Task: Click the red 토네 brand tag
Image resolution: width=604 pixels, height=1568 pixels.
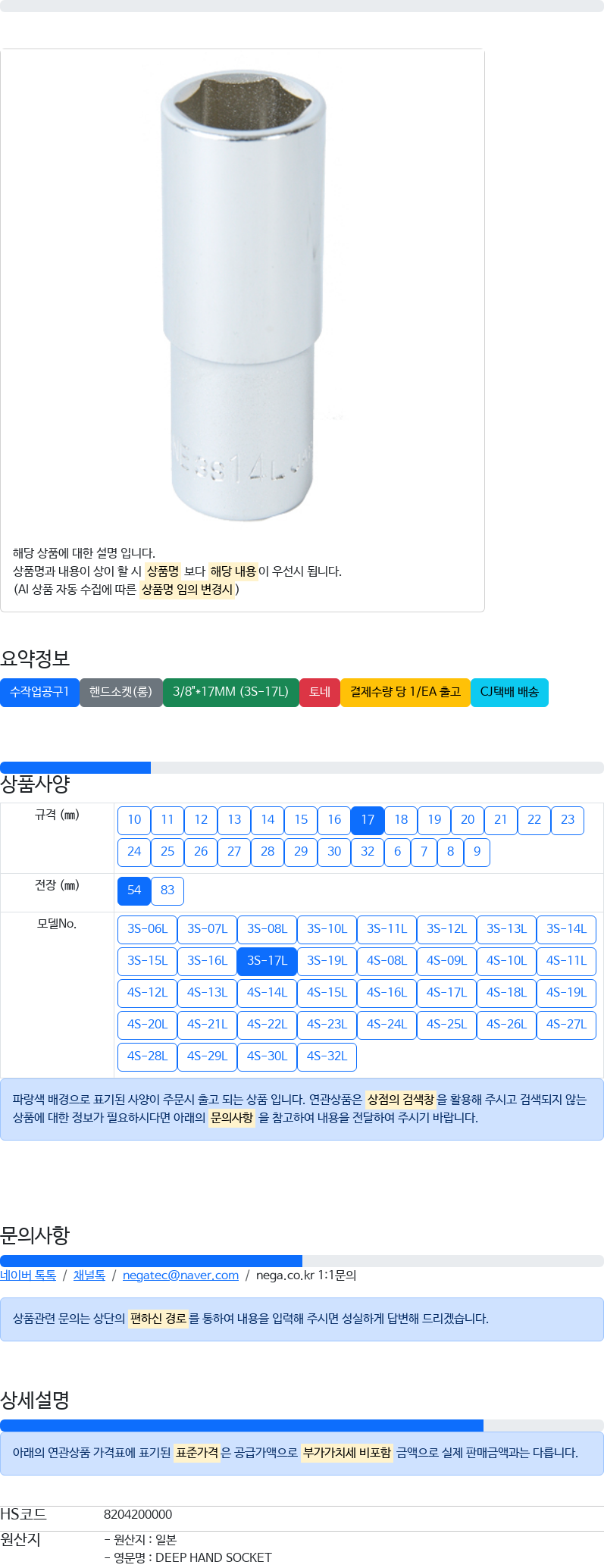Action: (320, 692)
